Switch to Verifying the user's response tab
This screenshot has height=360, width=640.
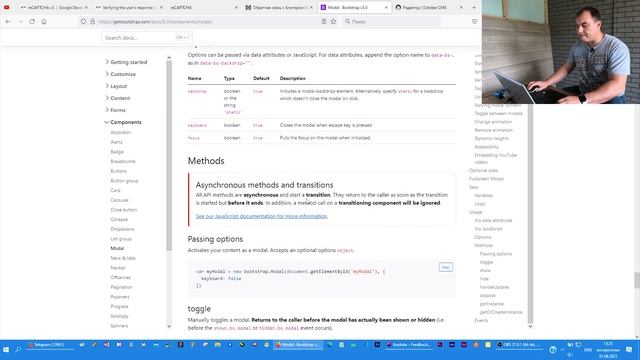(x=129, y=7)
